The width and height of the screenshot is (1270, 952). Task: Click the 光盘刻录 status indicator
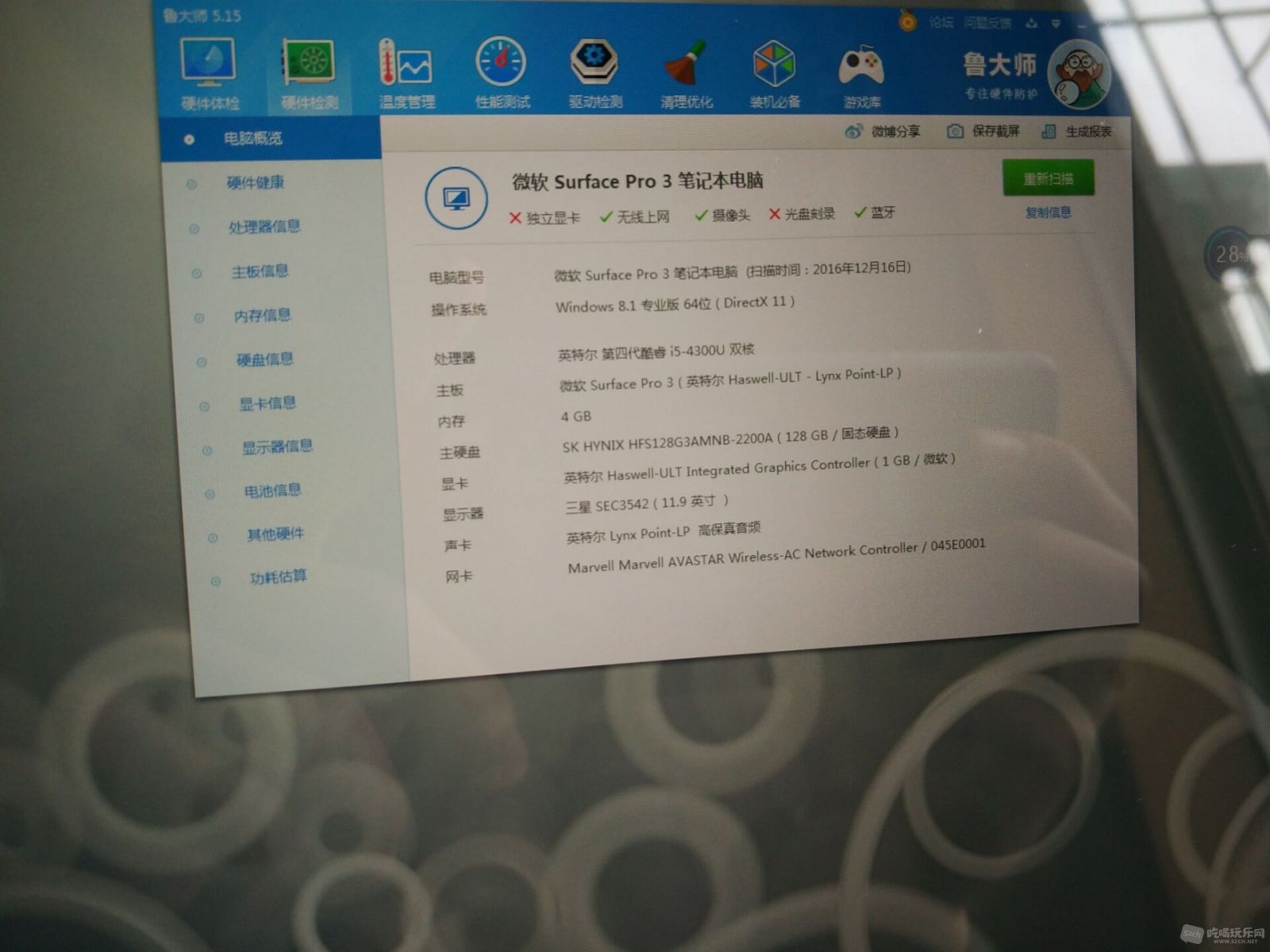[x=802, y=213]
